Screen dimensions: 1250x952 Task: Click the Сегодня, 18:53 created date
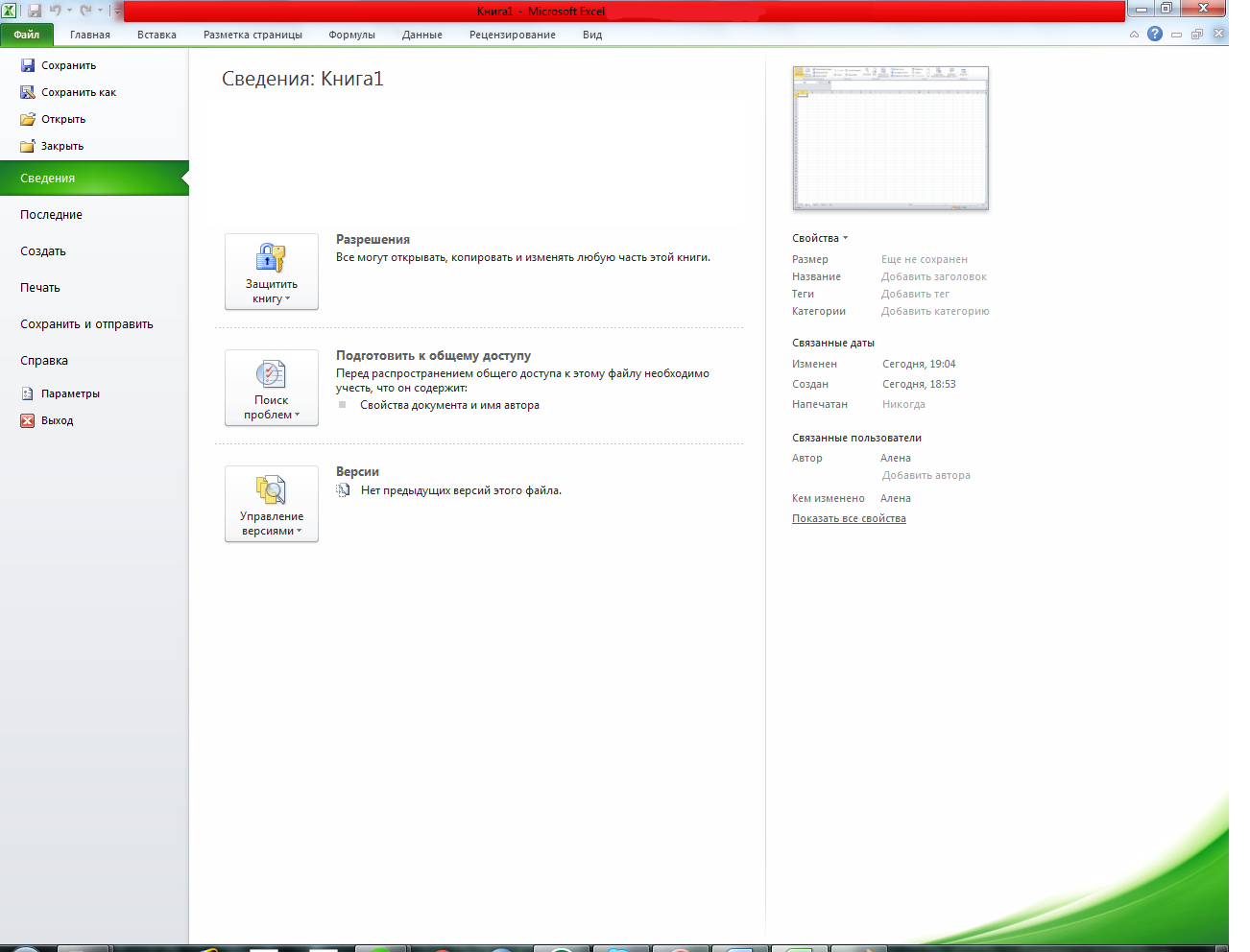click(x=919, y=384)
